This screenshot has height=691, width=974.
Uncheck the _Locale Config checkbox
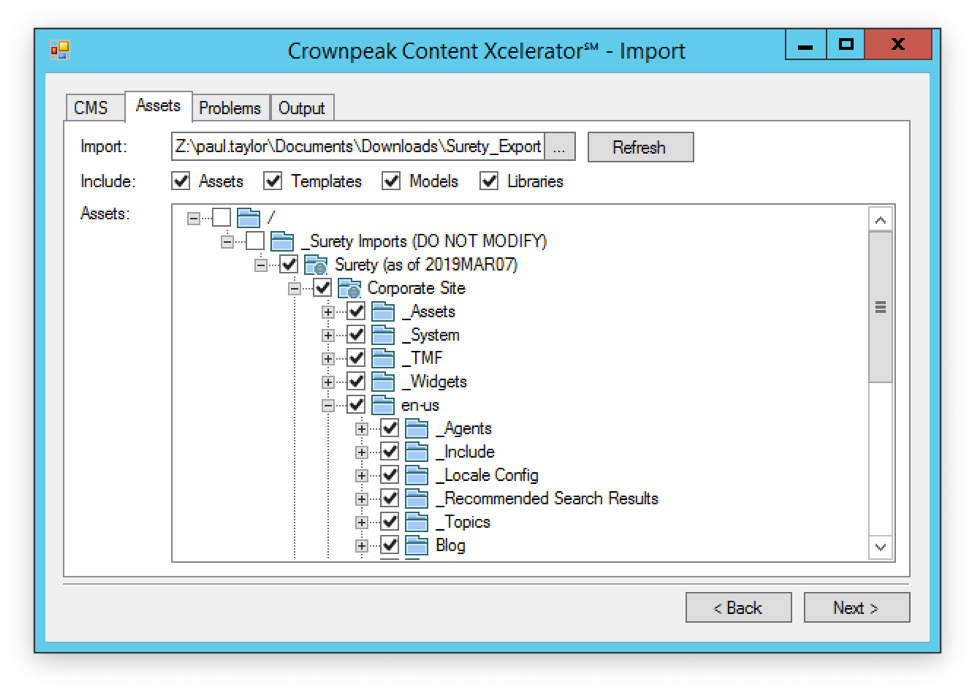pos(389,475)
